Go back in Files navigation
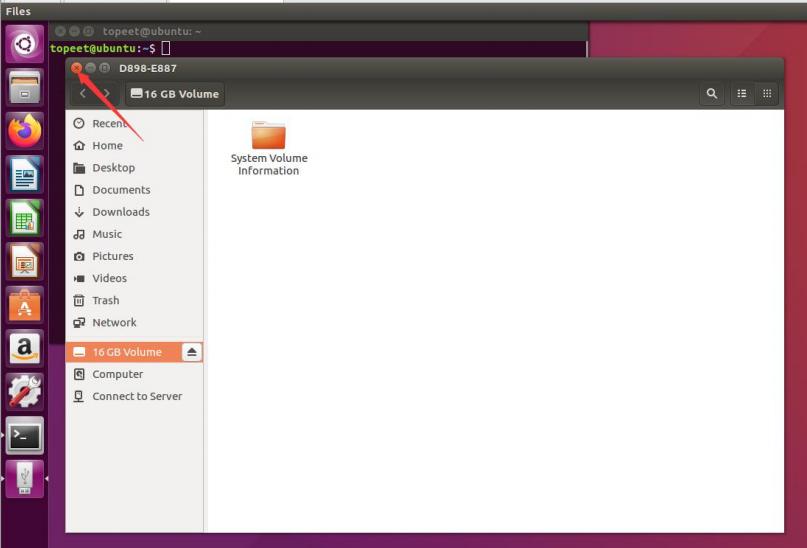This screenshot has height=548, width=807. click(83, 94)
